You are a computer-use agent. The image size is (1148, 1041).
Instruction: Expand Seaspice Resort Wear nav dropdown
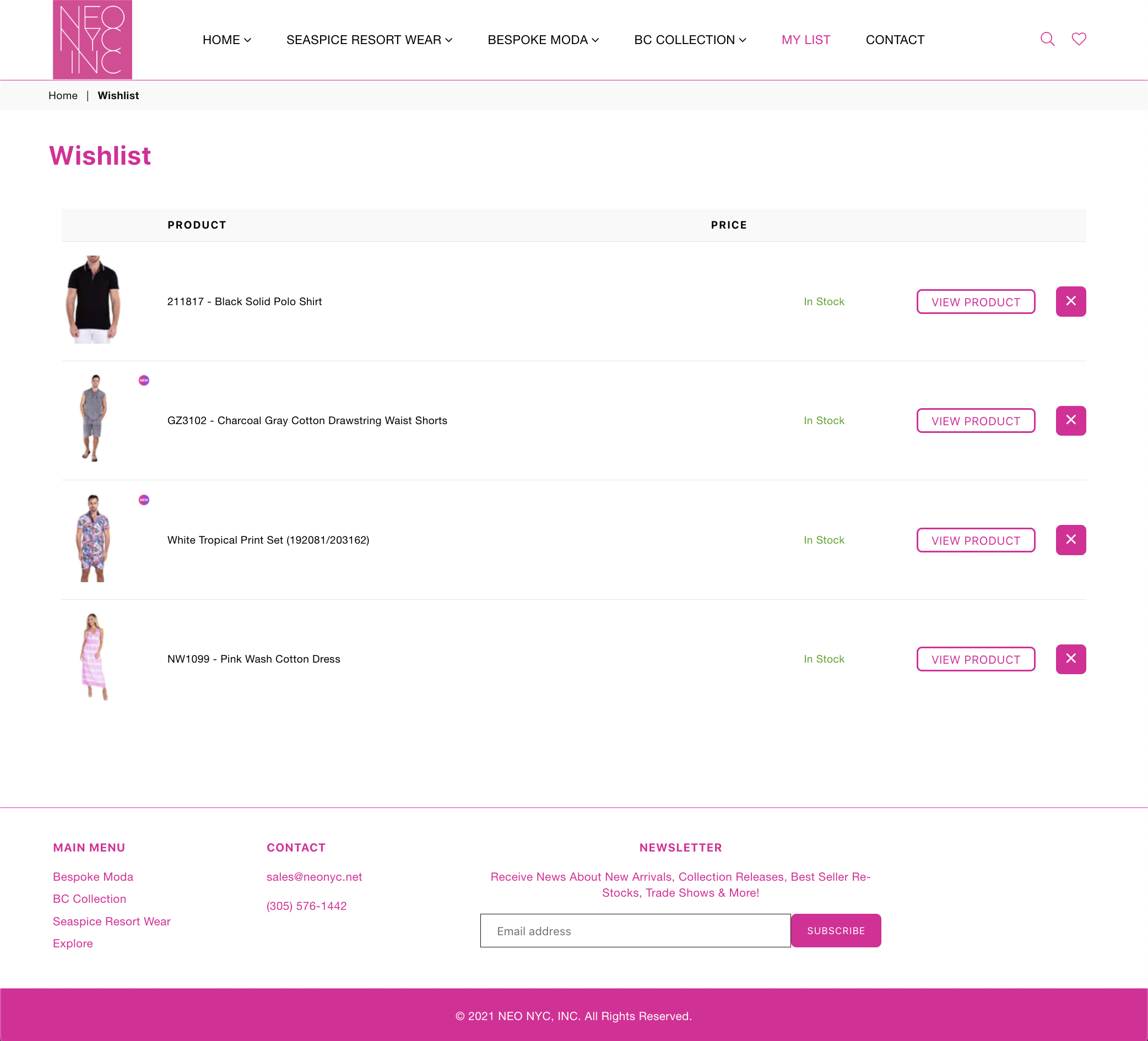coord(369,40)
